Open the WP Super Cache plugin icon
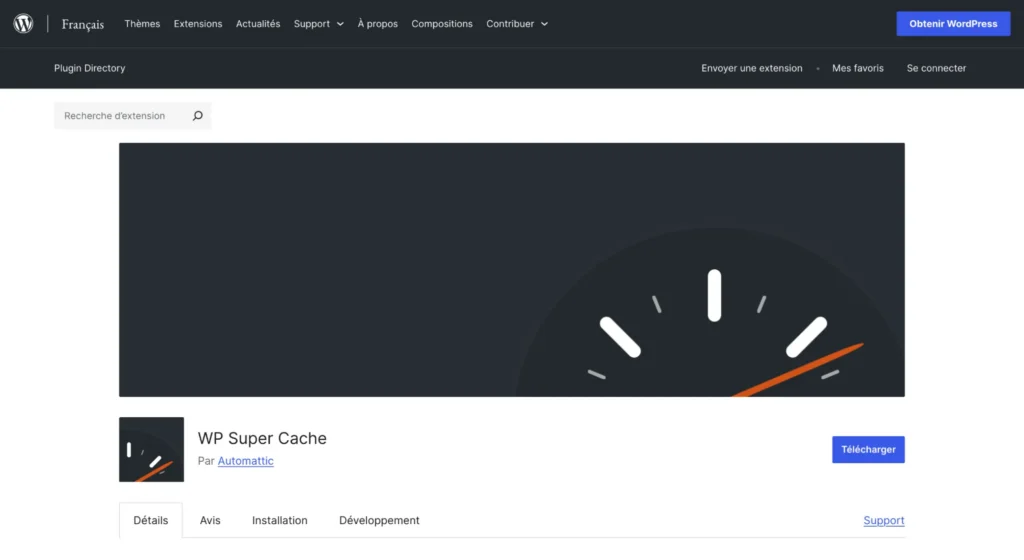 tap(152, 450)
